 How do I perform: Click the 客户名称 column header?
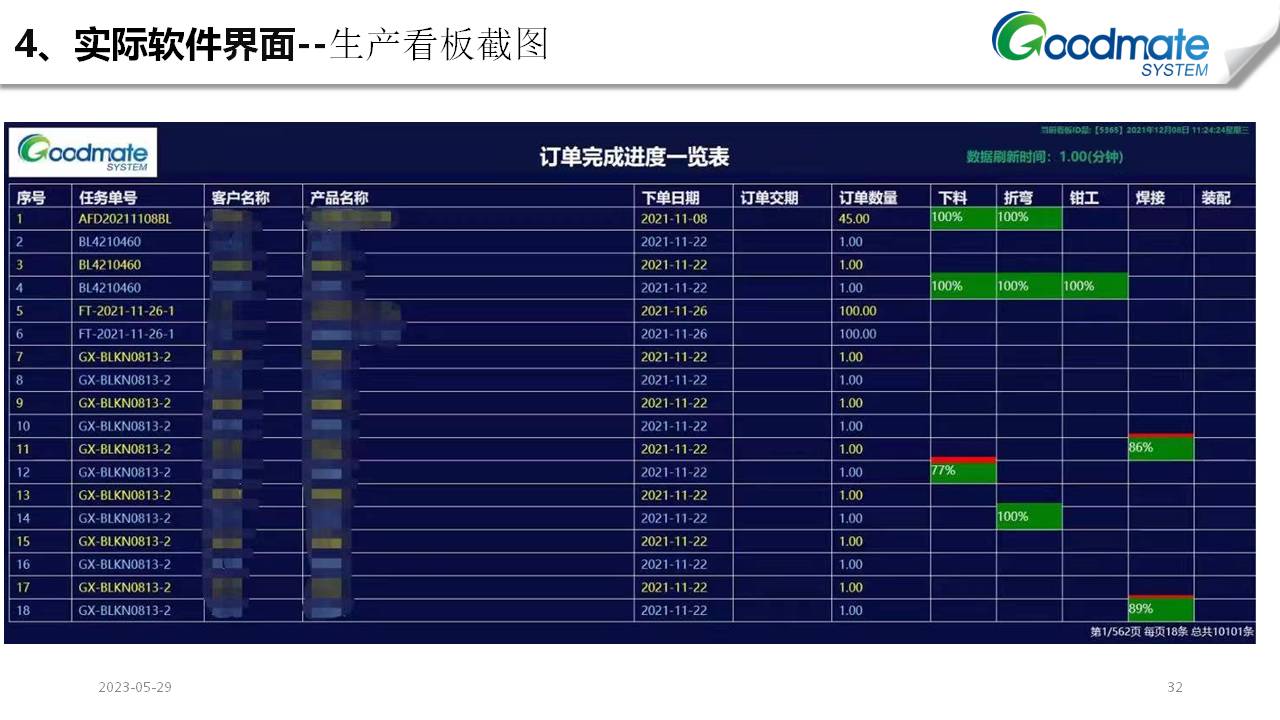241,198
